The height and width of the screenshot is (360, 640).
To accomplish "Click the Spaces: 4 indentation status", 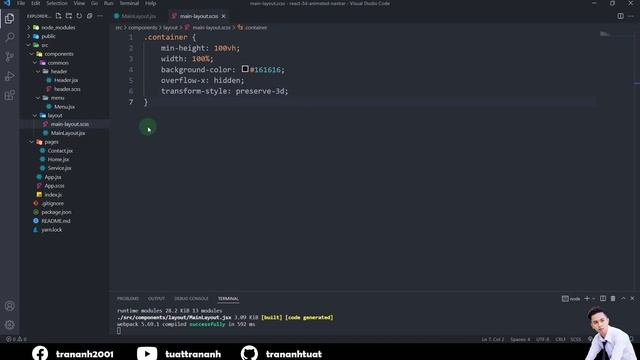I will [520, 339].
